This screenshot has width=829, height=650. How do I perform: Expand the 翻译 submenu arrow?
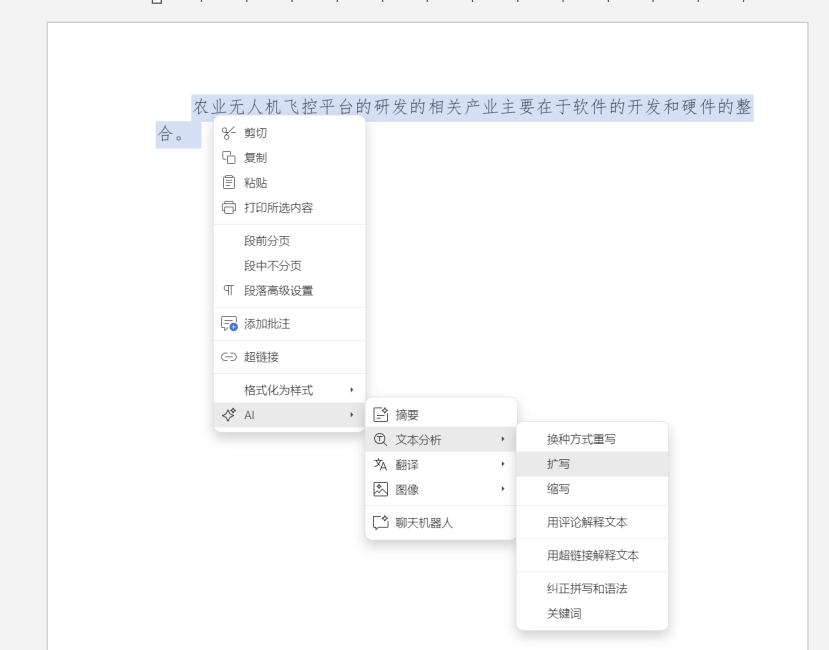click(x=503, y=464)
